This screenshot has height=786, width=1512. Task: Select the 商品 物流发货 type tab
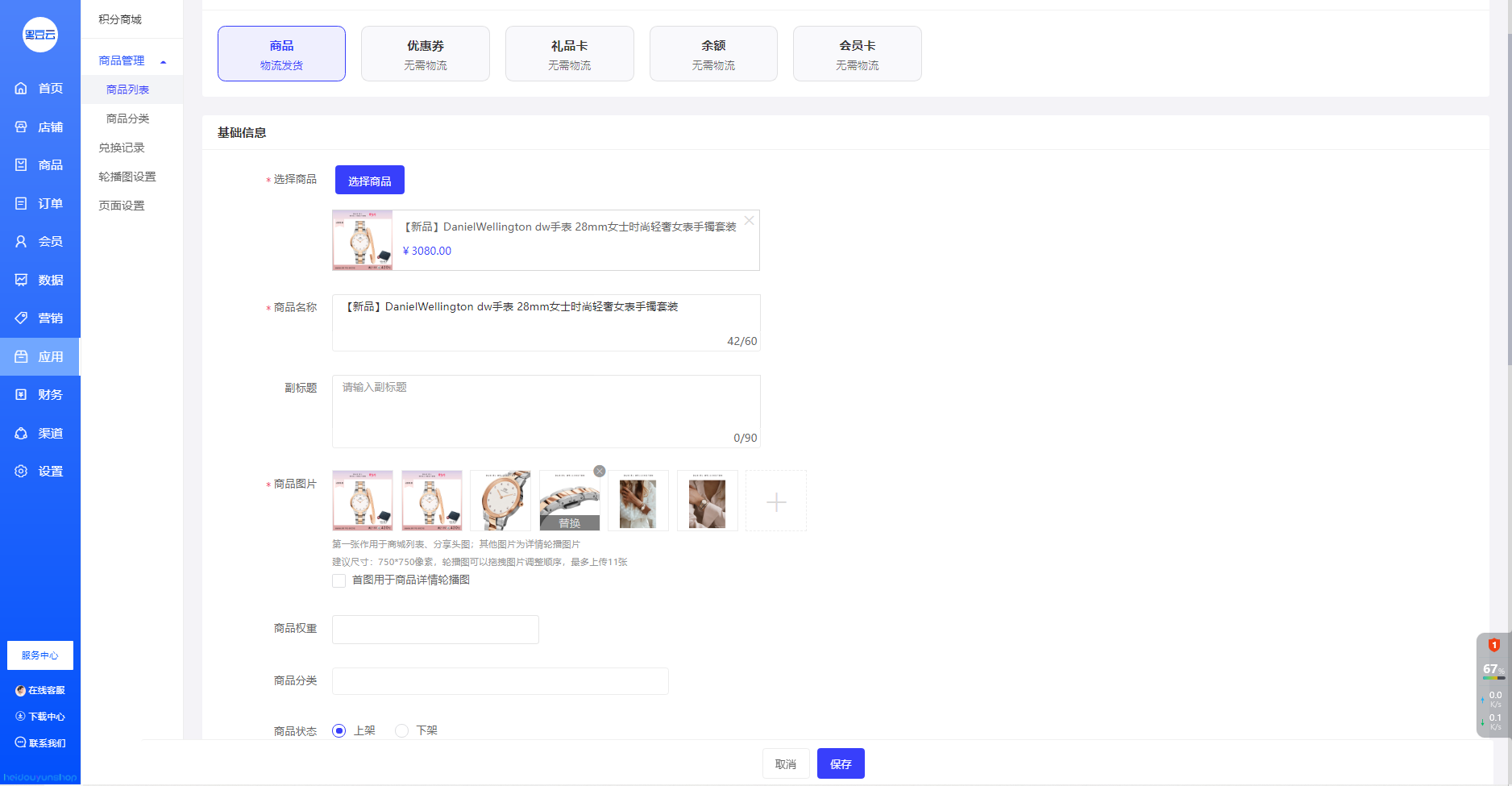coord(281,54)
